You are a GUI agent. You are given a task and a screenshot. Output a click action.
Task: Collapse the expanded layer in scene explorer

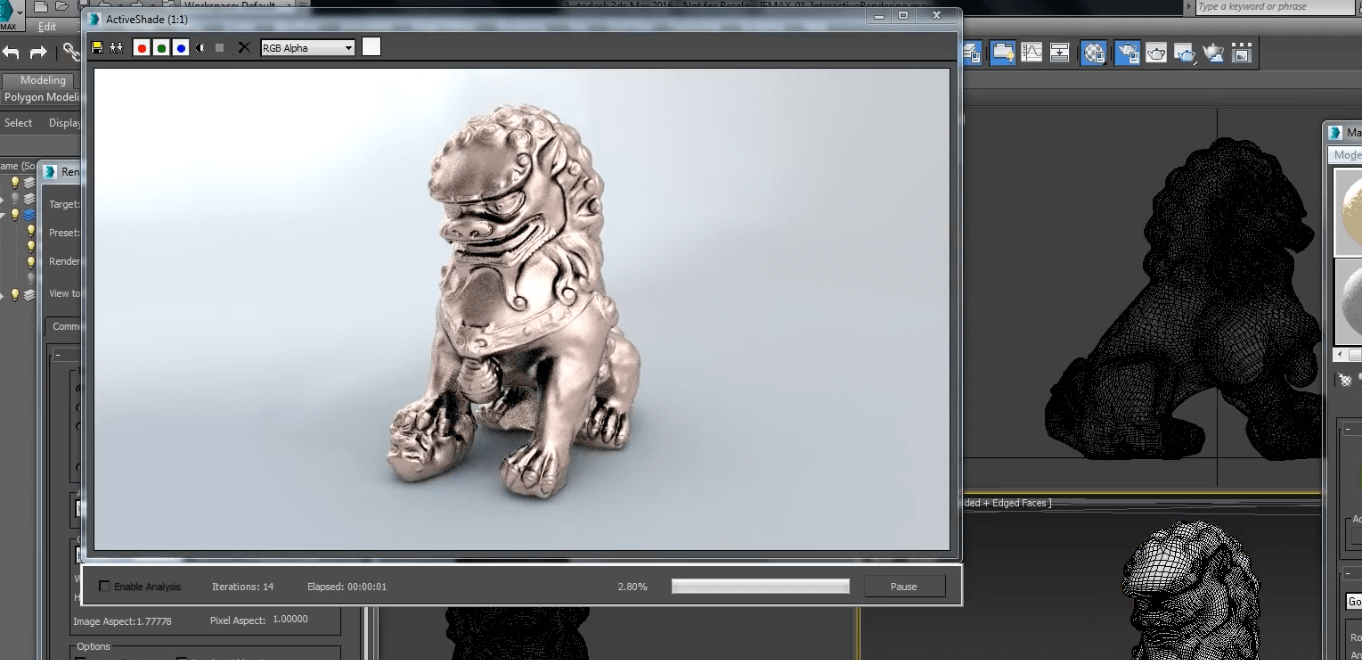click(3, 214)
